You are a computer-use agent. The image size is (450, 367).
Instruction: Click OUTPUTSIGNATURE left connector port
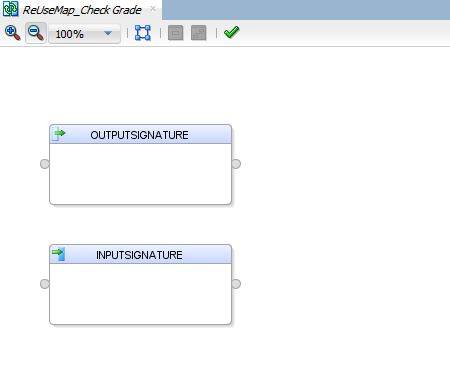[x=45, y=164]
